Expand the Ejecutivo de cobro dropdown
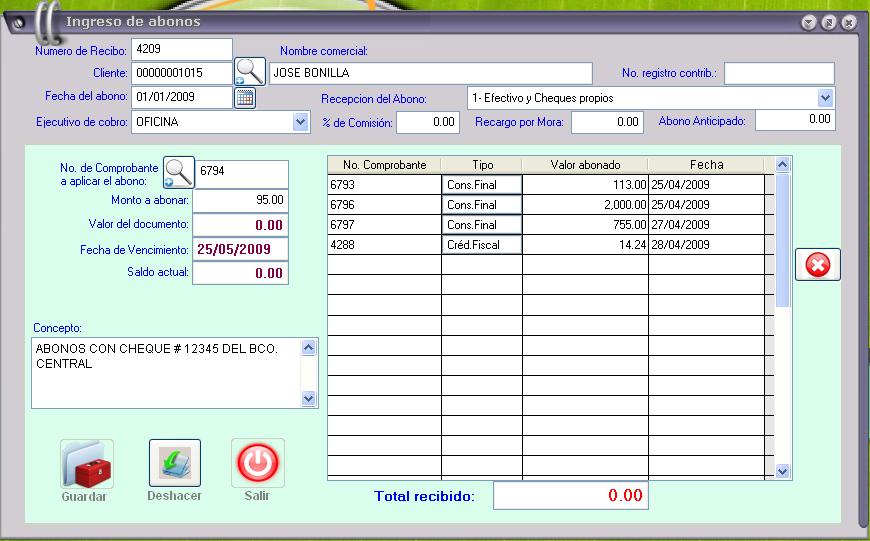Image resolution: width=870 pixels, height=541 pixels. (x=300, y=122)
